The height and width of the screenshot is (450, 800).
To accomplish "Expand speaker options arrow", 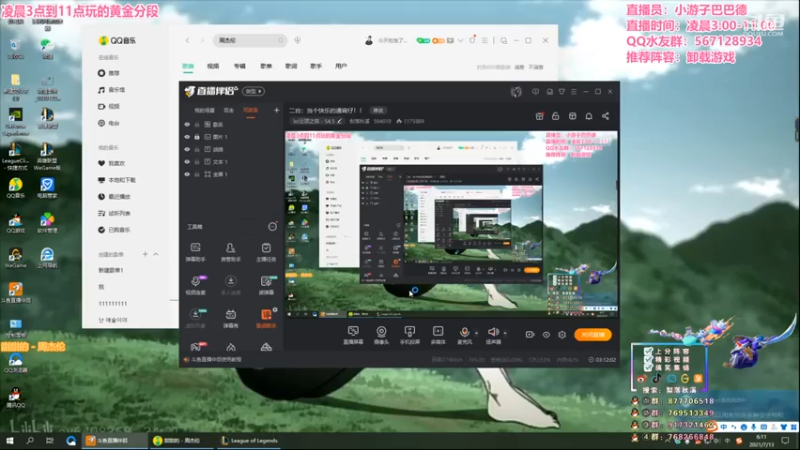I will [505, 333].
